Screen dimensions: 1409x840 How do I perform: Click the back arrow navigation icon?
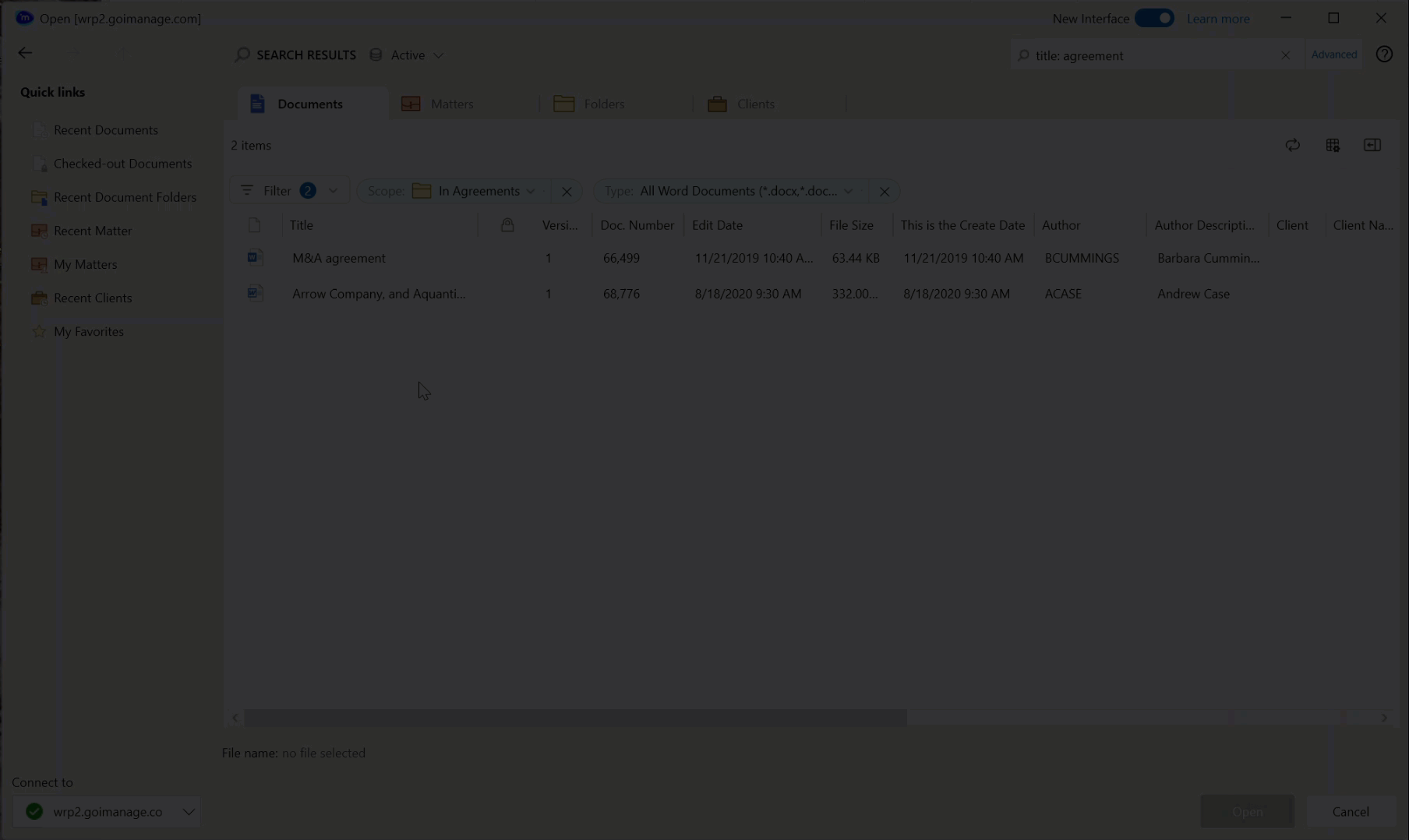point(25,53)
